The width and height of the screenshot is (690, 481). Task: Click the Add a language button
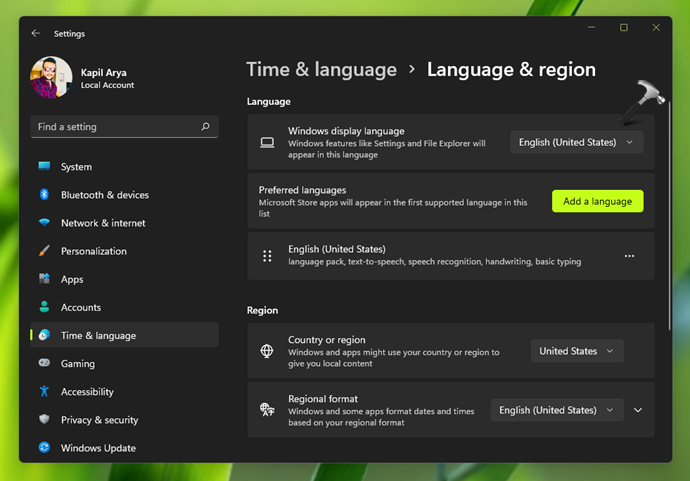click(x=597, y=201)
